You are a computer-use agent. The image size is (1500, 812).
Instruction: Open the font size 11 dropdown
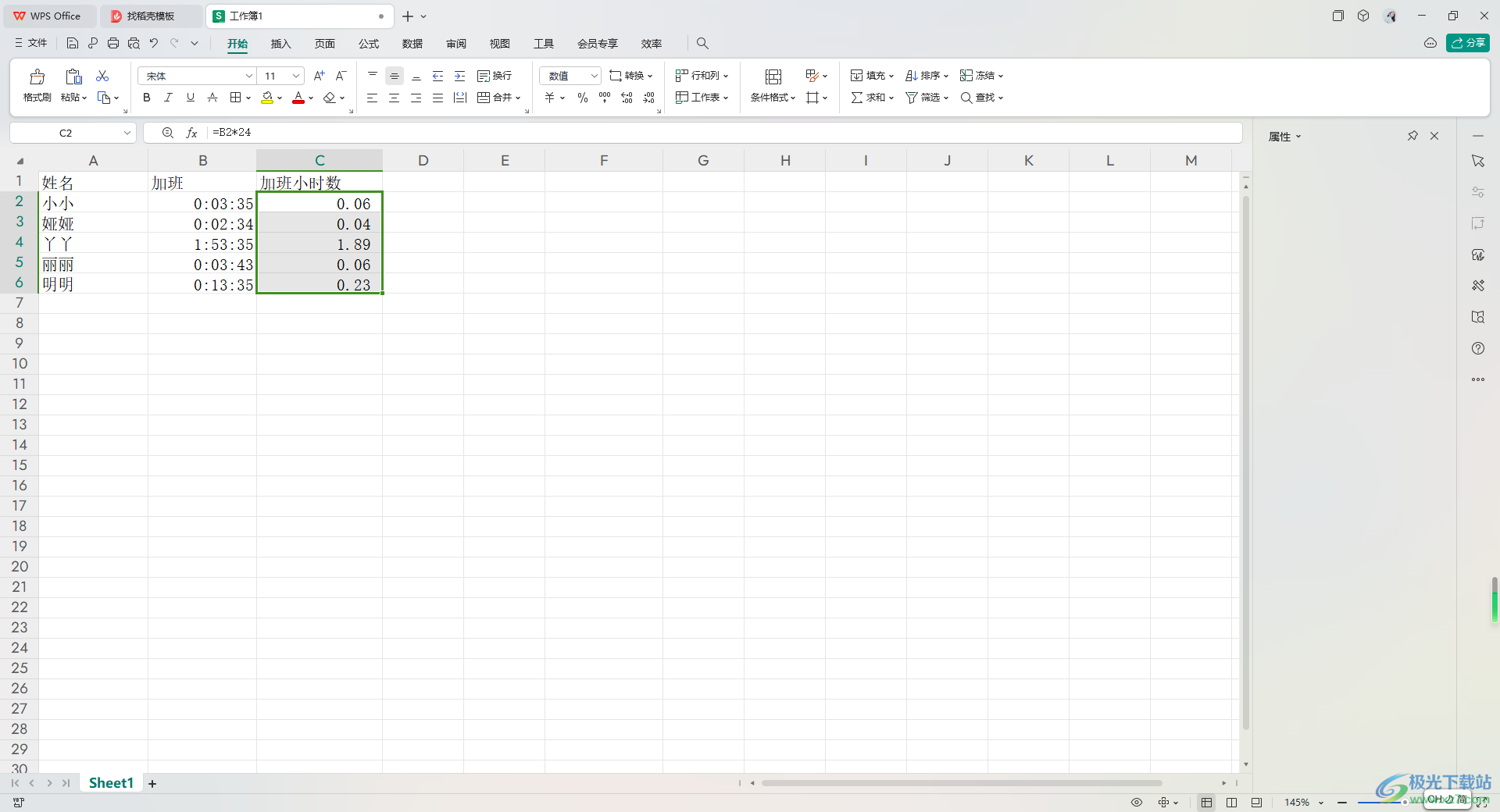click(x=296, y=76)
